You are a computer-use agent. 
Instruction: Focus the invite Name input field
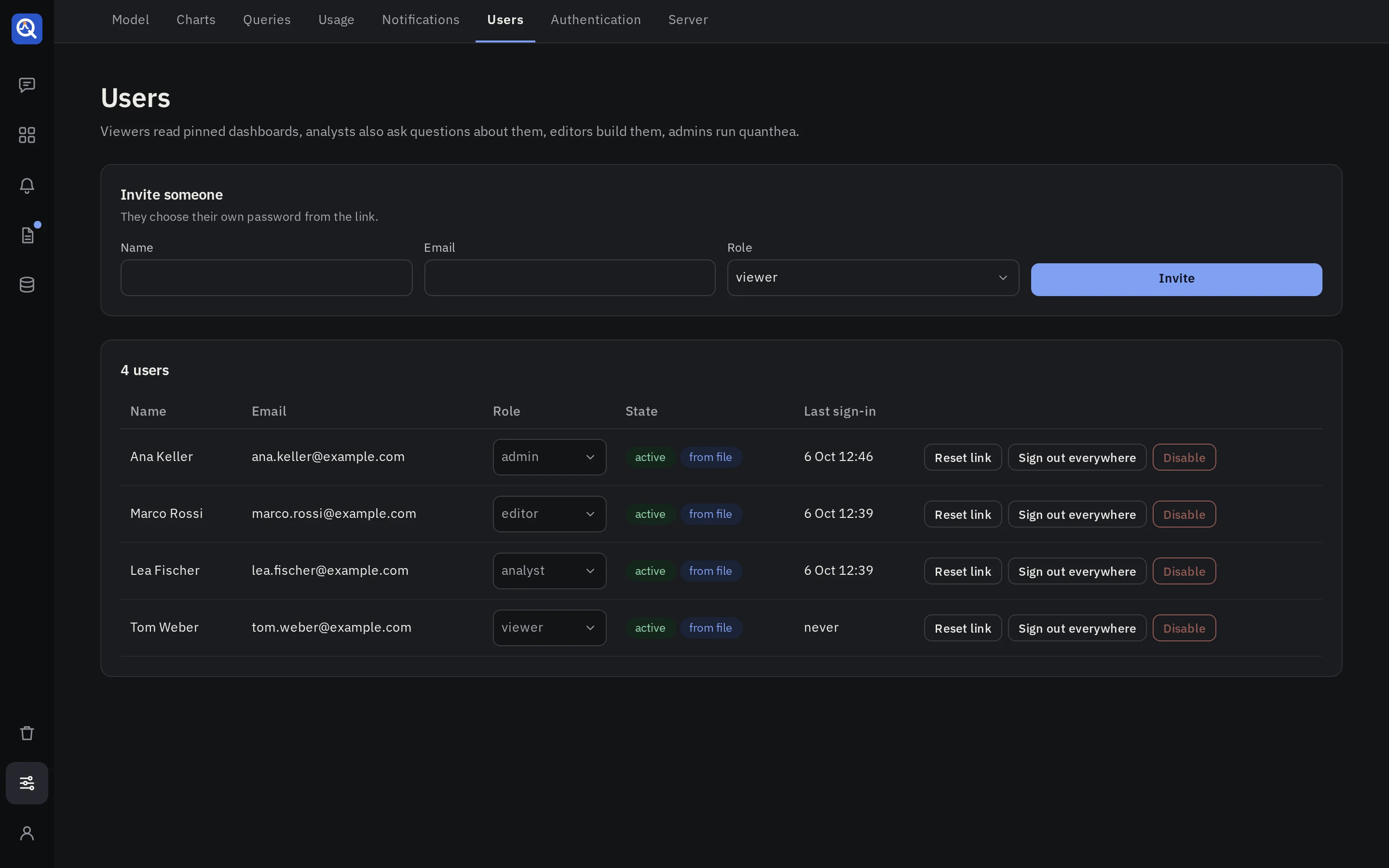[266, 278]
